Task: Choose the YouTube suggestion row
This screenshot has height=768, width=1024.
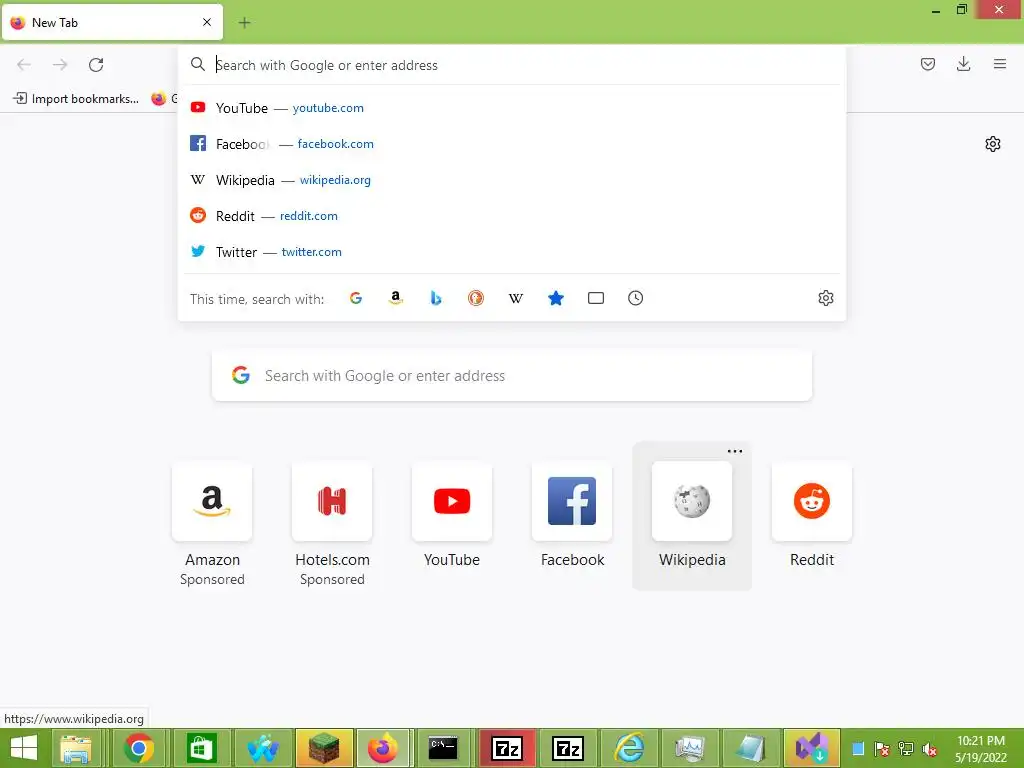Action: click(512, 108)
